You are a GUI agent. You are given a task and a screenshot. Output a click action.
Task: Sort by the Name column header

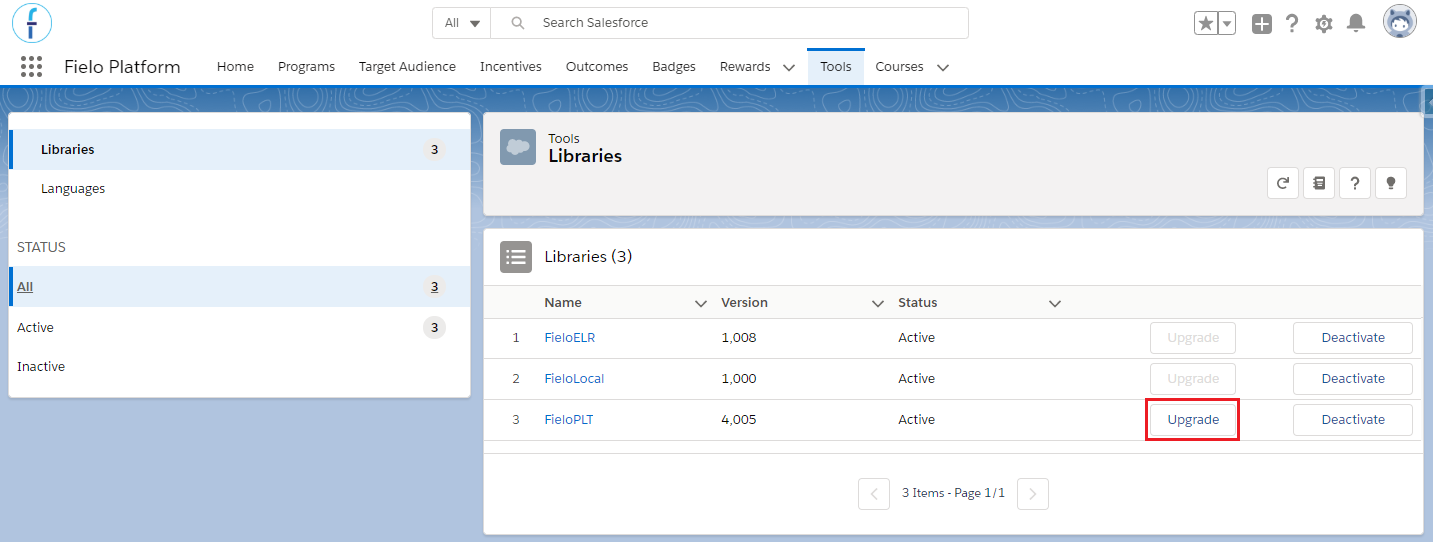click(563, 303)
